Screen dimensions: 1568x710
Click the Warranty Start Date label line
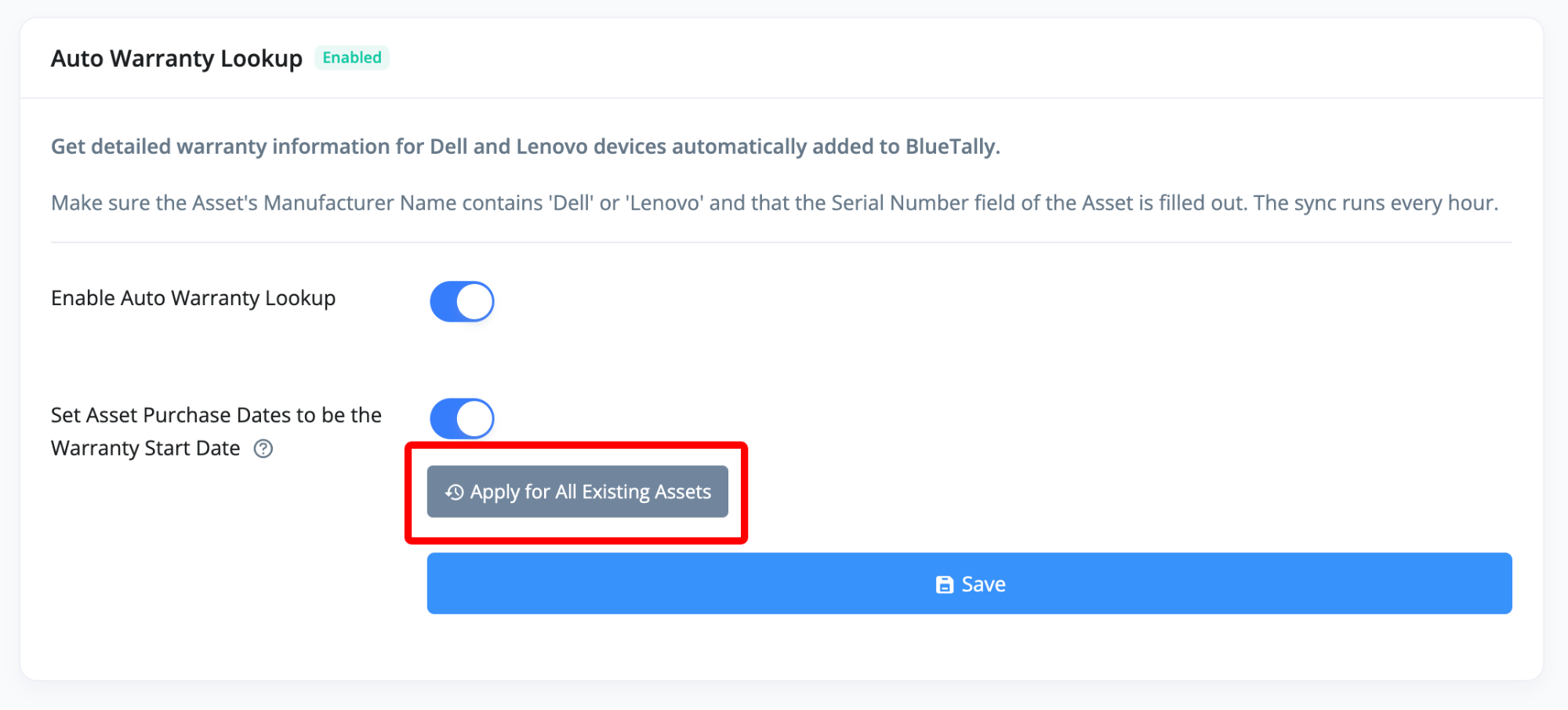[x=146, y=449]
